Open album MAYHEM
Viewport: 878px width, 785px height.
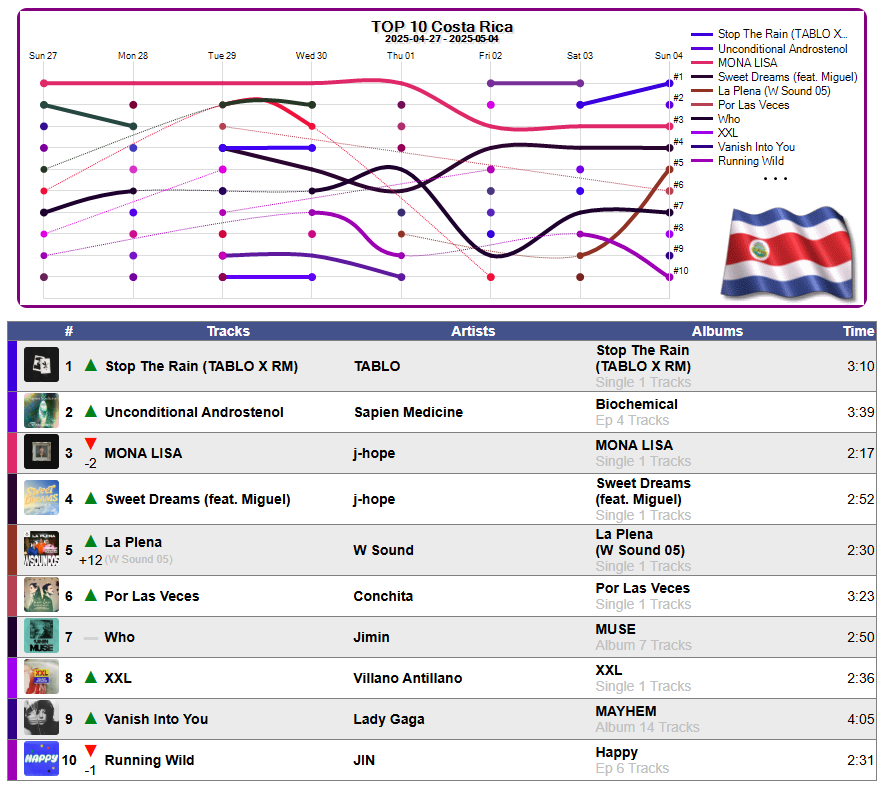coord(626,711)
